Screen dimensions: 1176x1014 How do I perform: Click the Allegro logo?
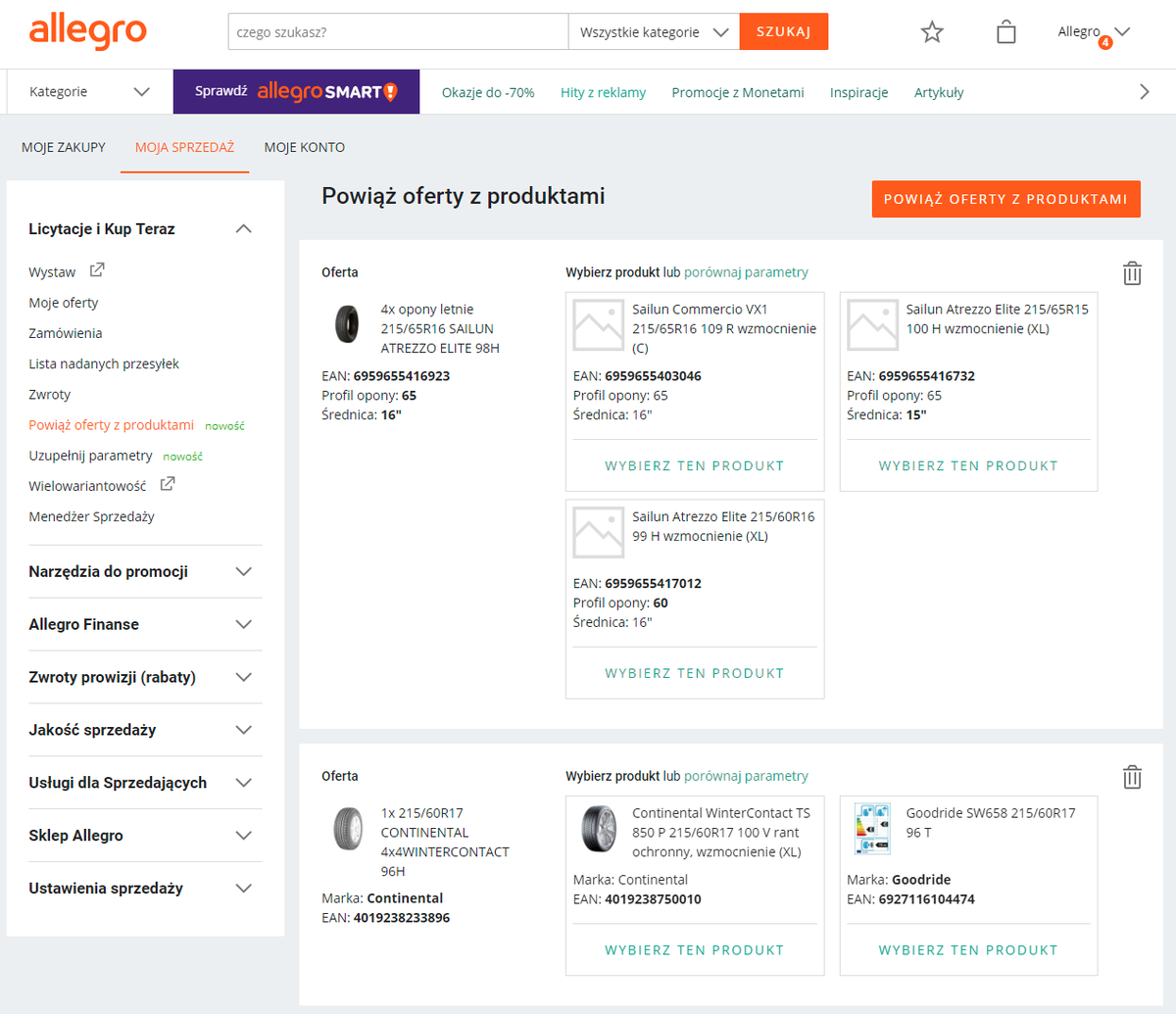point(87,32)
